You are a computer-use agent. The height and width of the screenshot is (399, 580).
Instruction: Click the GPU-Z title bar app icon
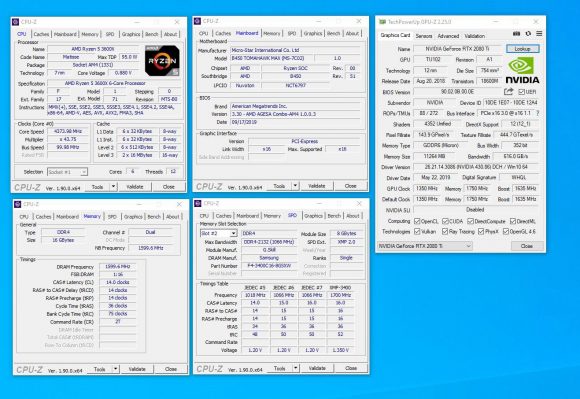(x=382, y=22)
